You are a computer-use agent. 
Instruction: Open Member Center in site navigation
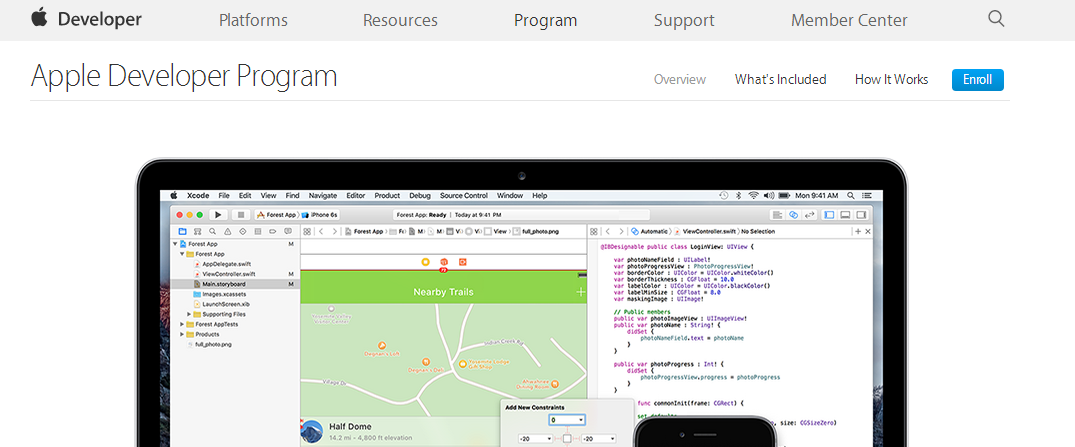pos(849,21)
